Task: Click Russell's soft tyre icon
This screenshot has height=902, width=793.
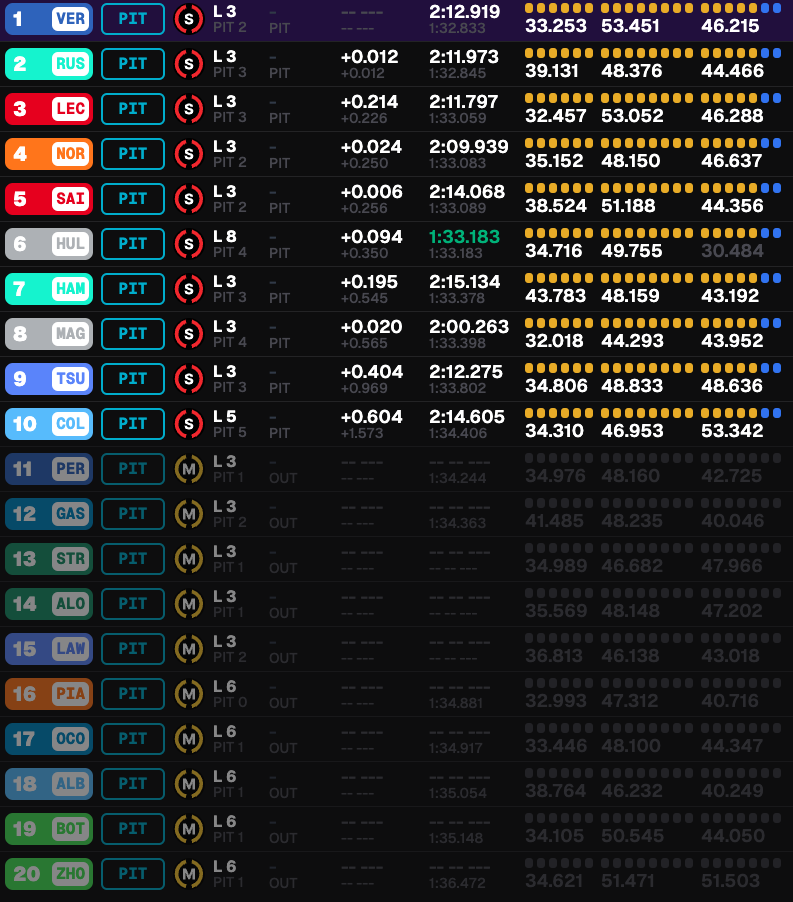Action: coord(189,64)
